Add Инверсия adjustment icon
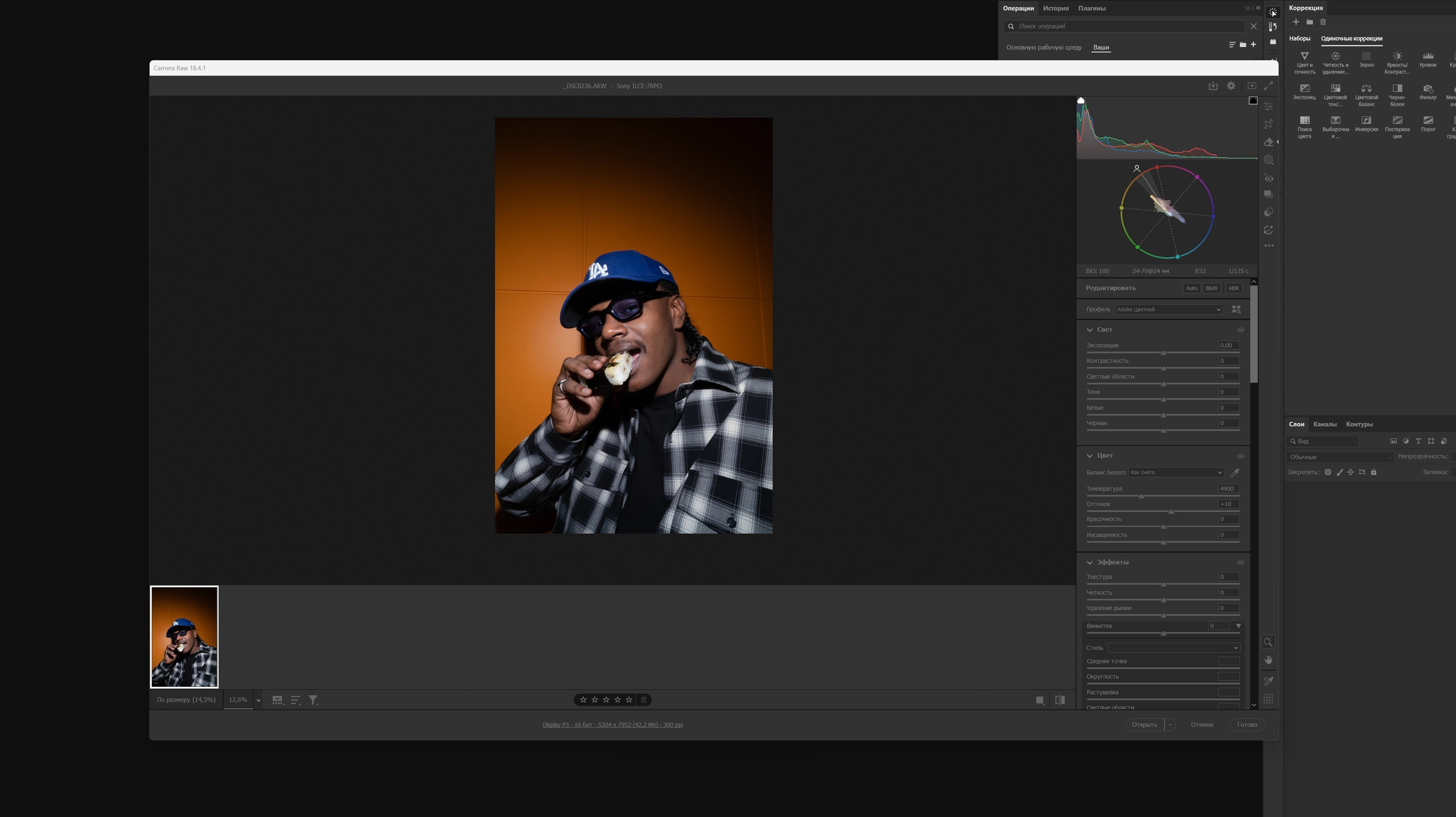1456x817 pixels. pyautogui.click(x=1366, y=123)
